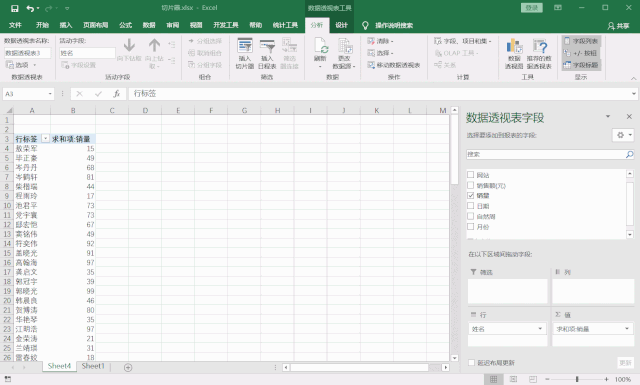640x385 pixels.
Task: Click the Insert Function fx icon
Action: pos(116,94)
